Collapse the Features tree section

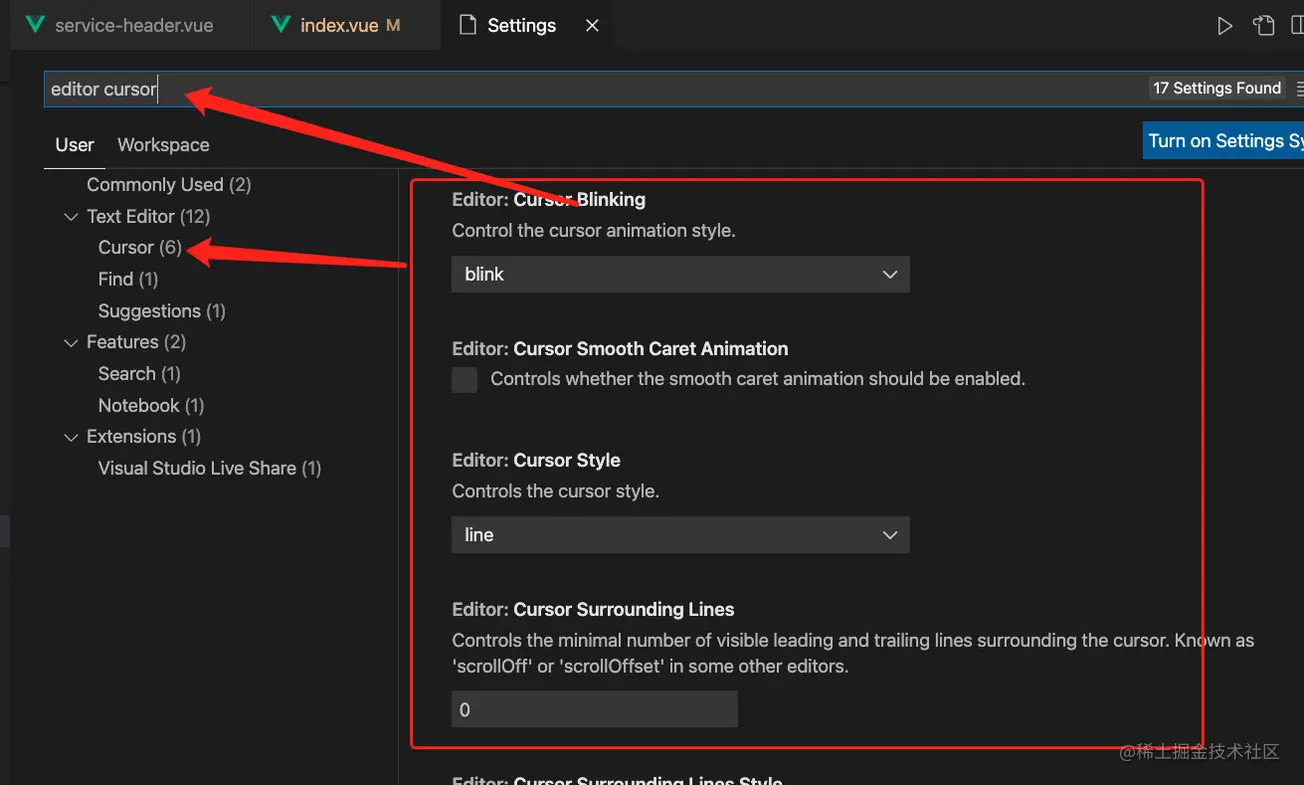(x=71, y=343)
